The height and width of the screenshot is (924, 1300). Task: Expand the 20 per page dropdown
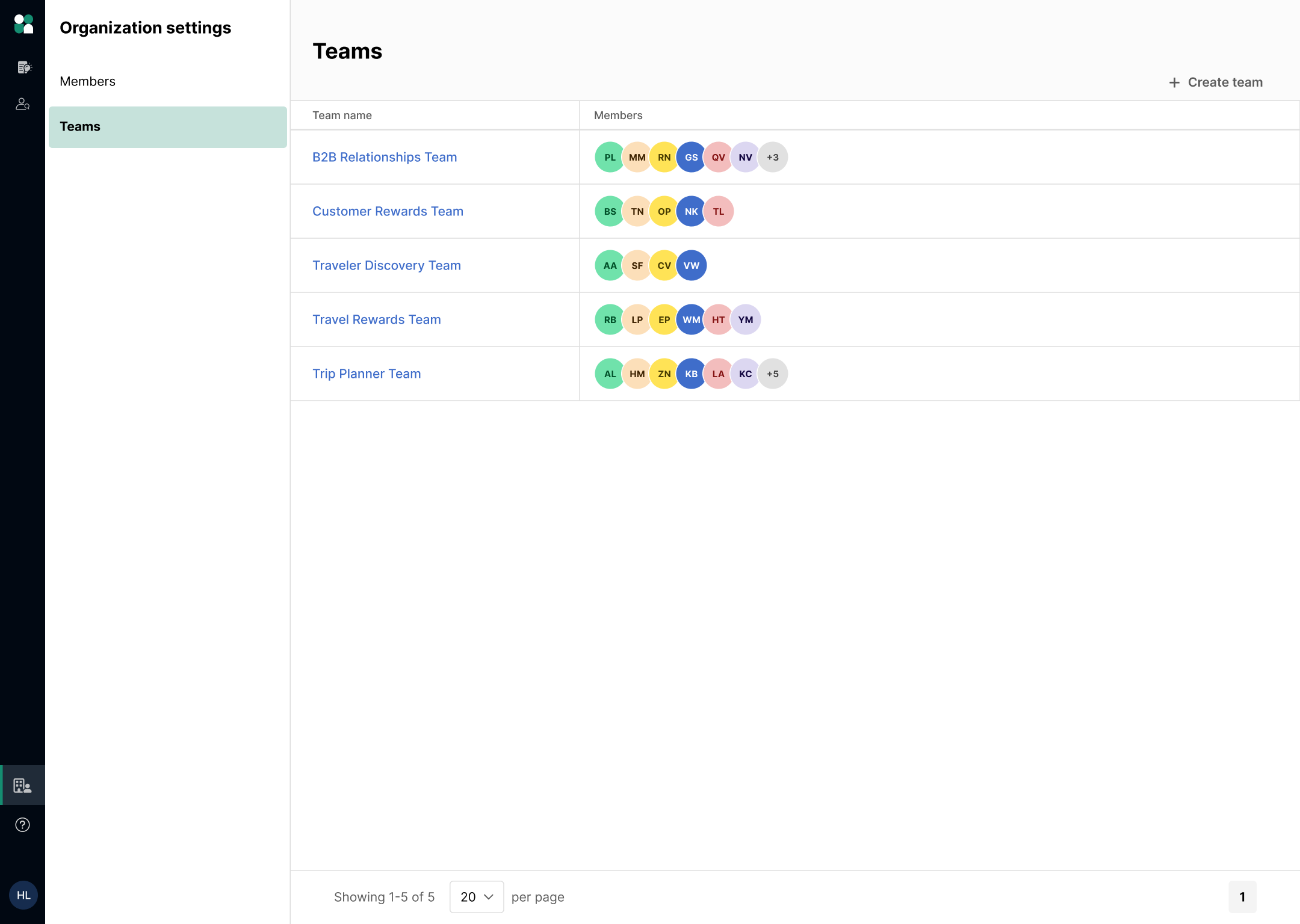(x=476, y=897)
